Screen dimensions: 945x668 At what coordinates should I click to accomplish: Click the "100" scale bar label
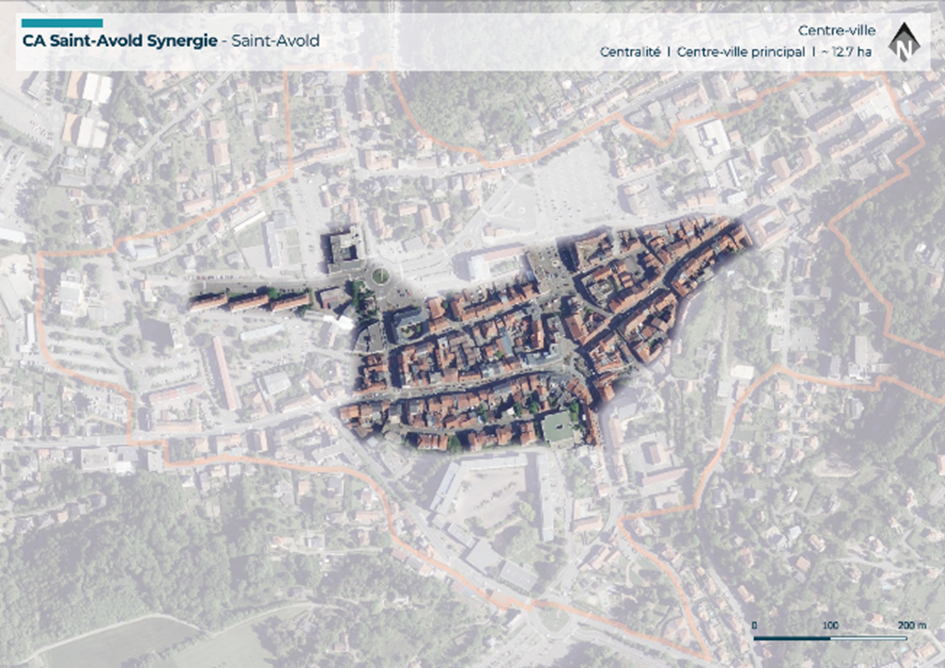[x=830, y=624]
